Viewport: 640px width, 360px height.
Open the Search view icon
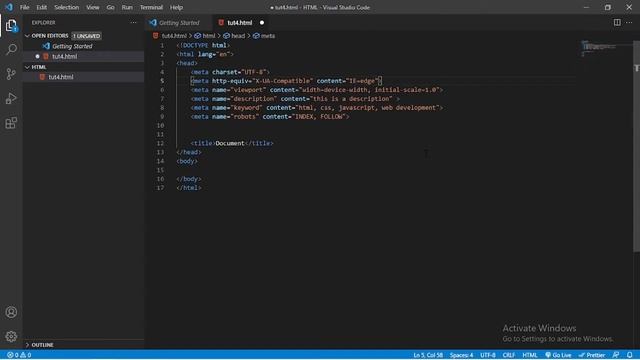[11, 50]
